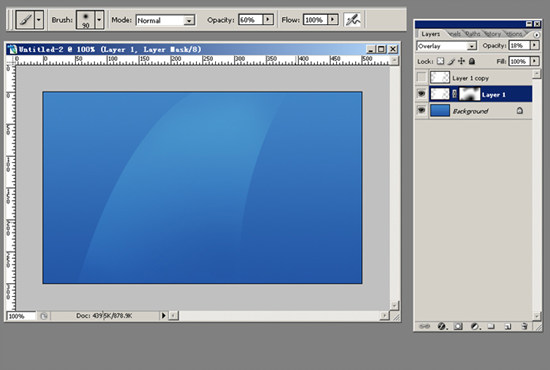This screenshot has height=370, width=550.
Task: Switch to the Layers tab
Action: (430, 34)
